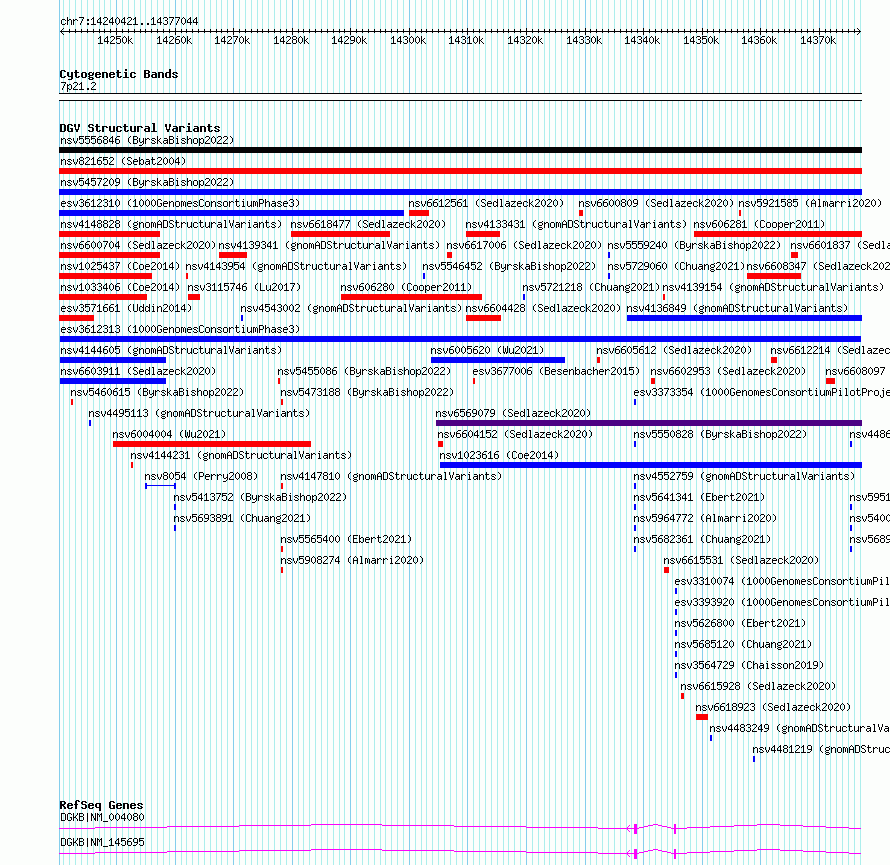
Task: Click nsv4136849 gnomAD variant label
Action: pyautogui.click(x=737, y=308)
